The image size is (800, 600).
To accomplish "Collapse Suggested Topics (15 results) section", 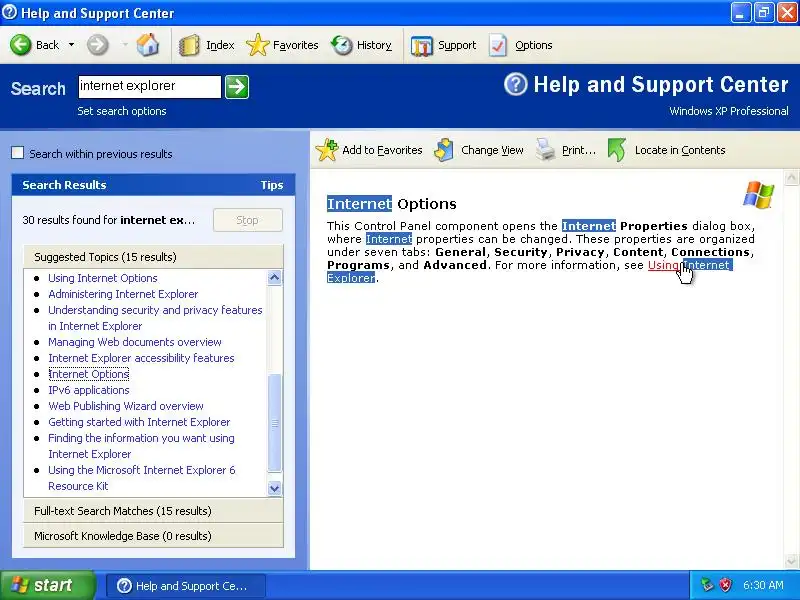I will (153, 257).
